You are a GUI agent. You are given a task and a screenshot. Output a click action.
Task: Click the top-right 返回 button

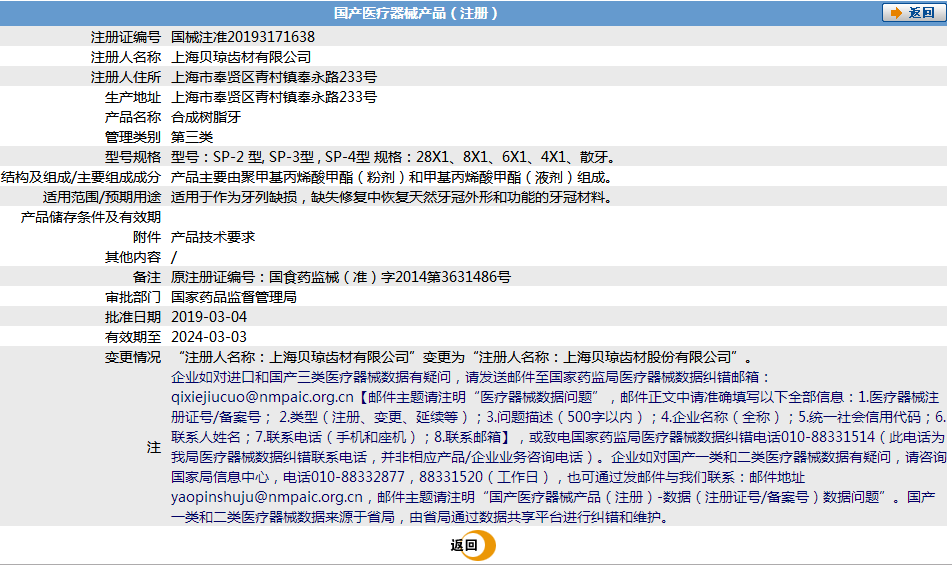(x=913, y=13)
